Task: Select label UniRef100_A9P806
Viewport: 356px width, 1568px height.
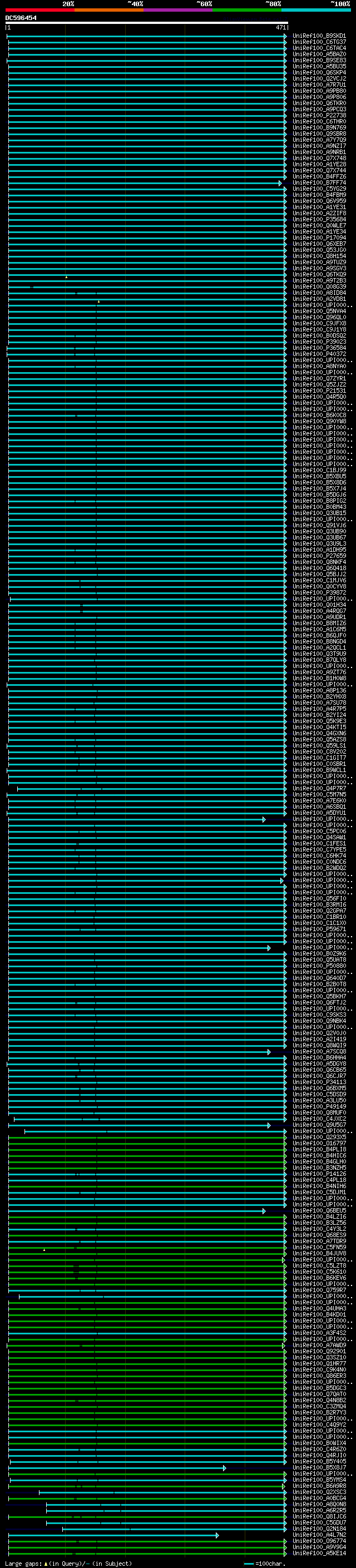Action: 319,97
